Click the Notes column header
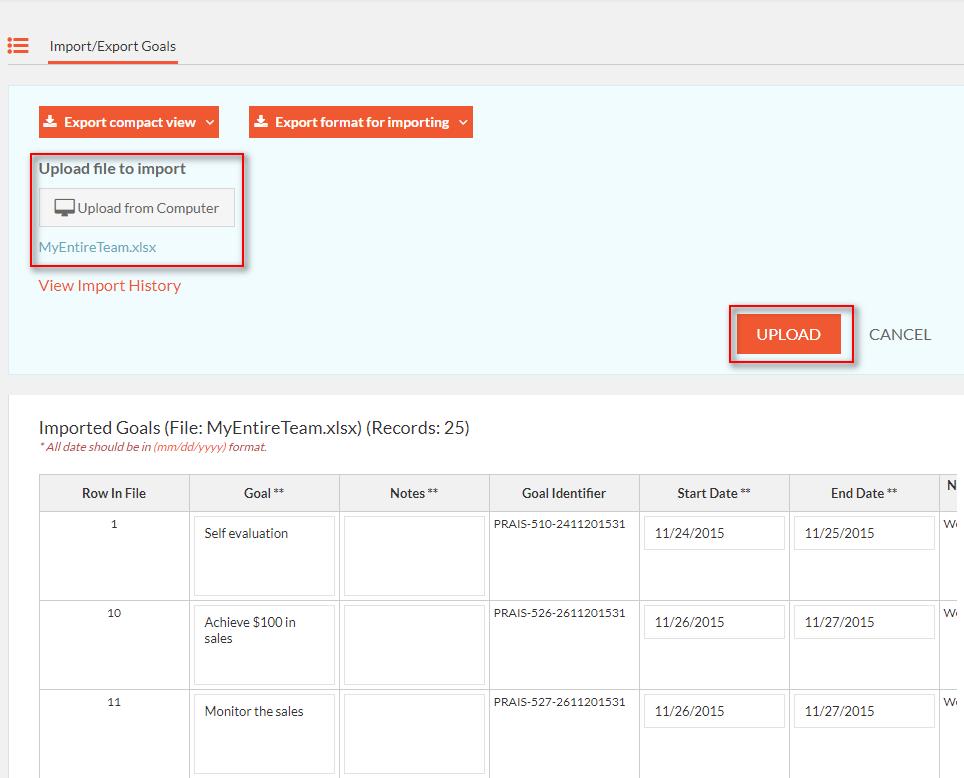 click(x=414, y=493)
